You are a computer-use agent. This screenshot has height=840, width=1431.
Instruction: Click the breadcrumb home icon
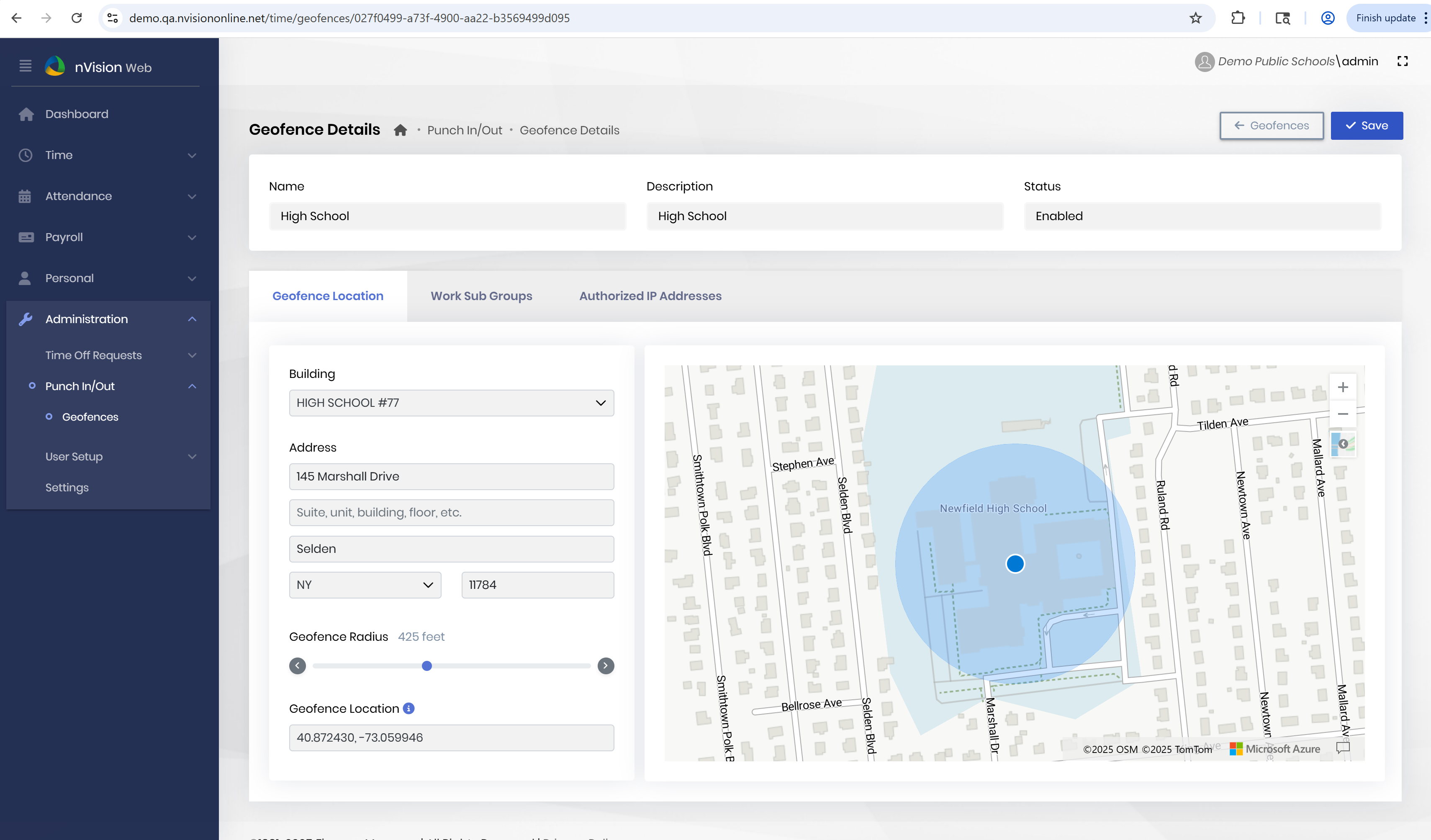pyautogui.click(x=401, y=130)
